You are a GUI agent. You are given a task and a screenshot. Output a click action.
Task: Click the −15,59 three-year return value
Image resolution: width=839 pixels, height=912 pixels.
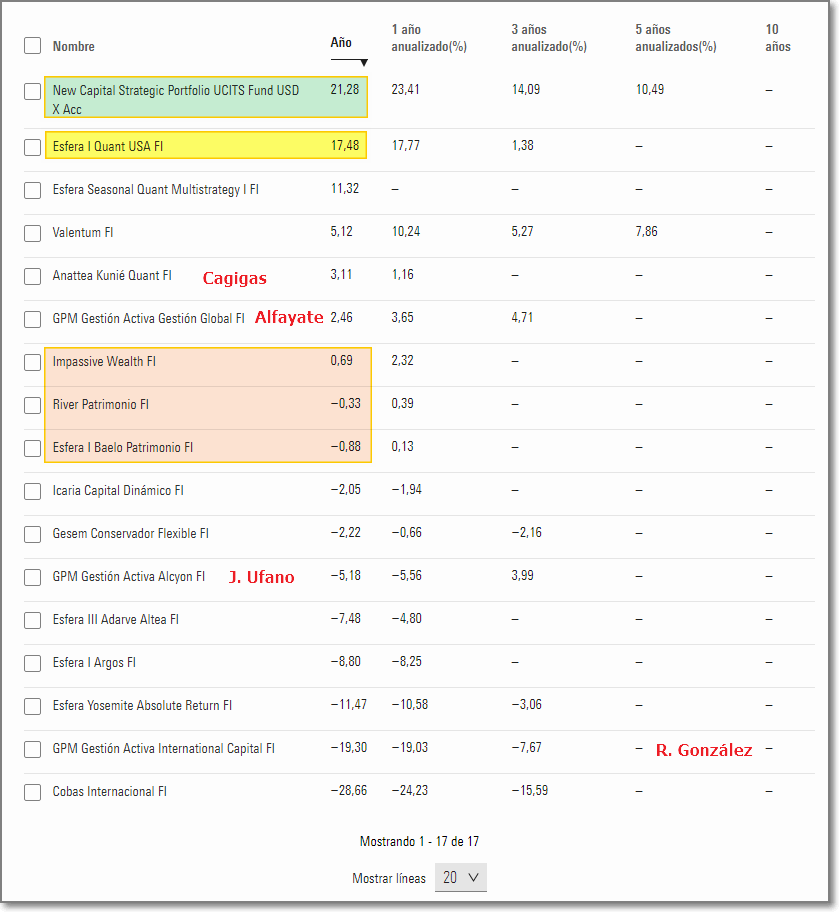(530, 791)
